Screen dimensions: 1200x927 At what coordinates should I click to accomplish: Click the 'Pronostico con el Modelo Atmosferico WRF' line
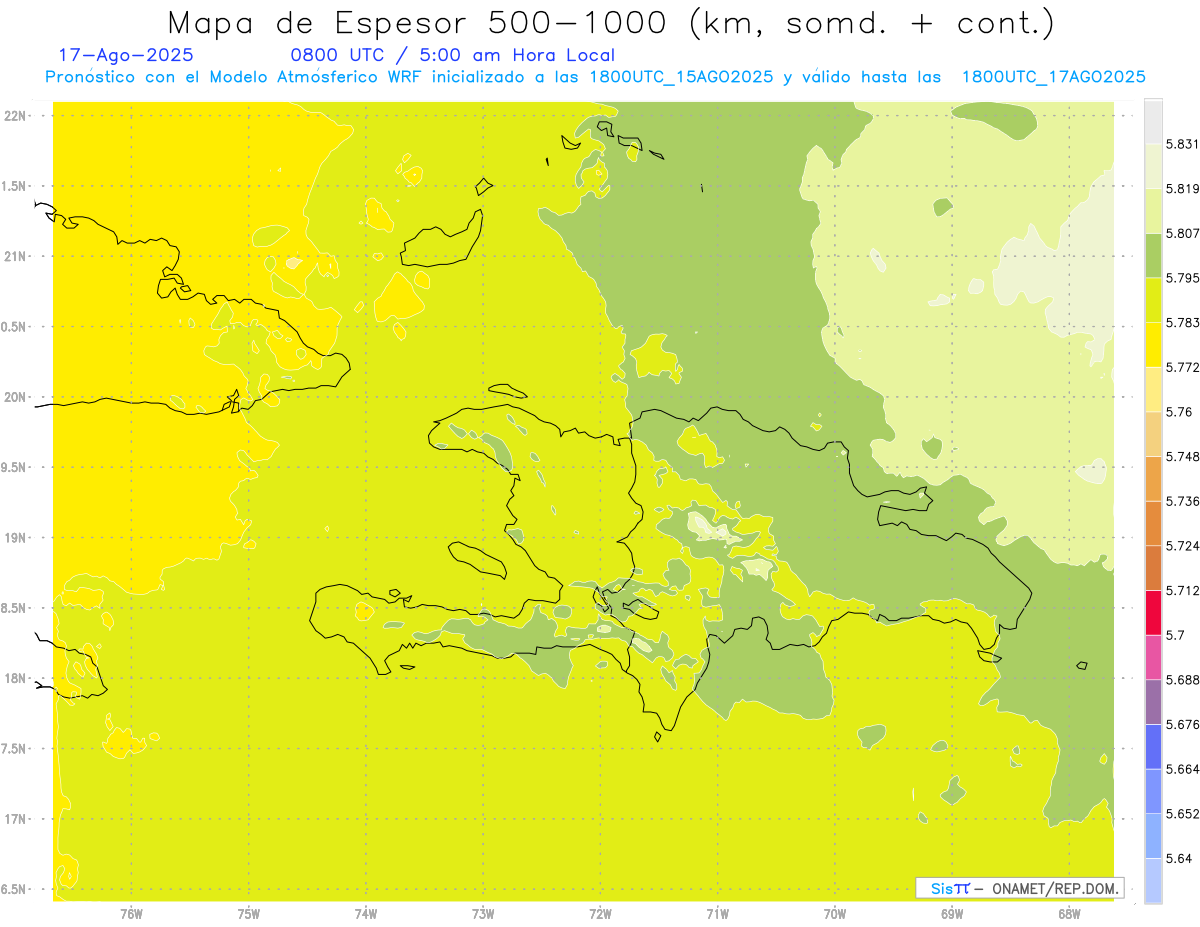point(595,77)
